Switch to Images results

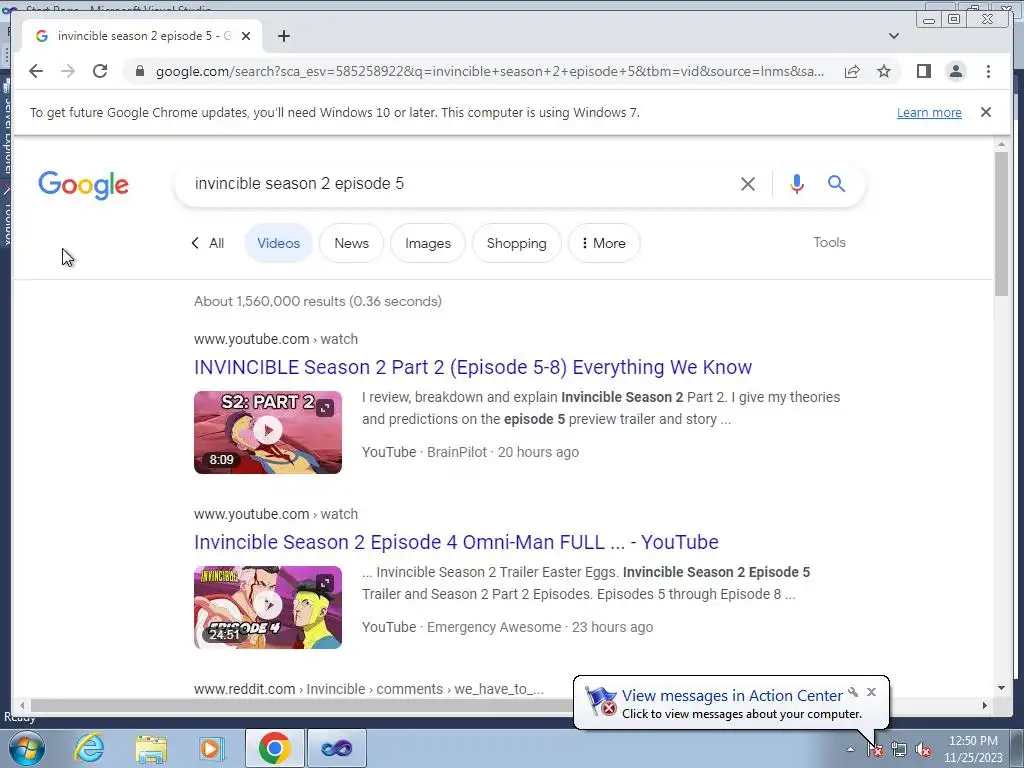428,243
